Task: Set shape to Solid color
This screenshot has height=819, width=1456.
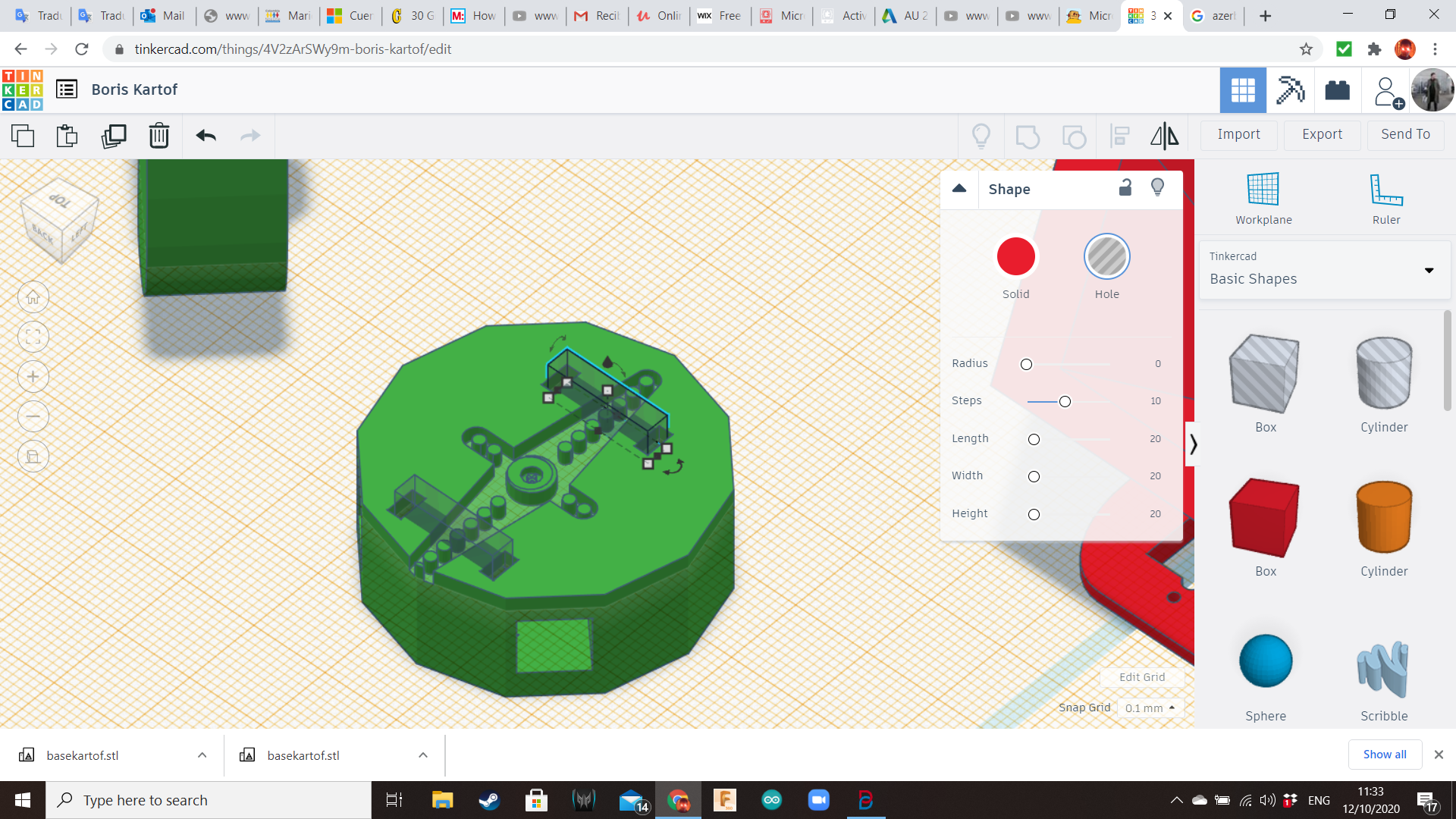Action: tap(1015, 257)
